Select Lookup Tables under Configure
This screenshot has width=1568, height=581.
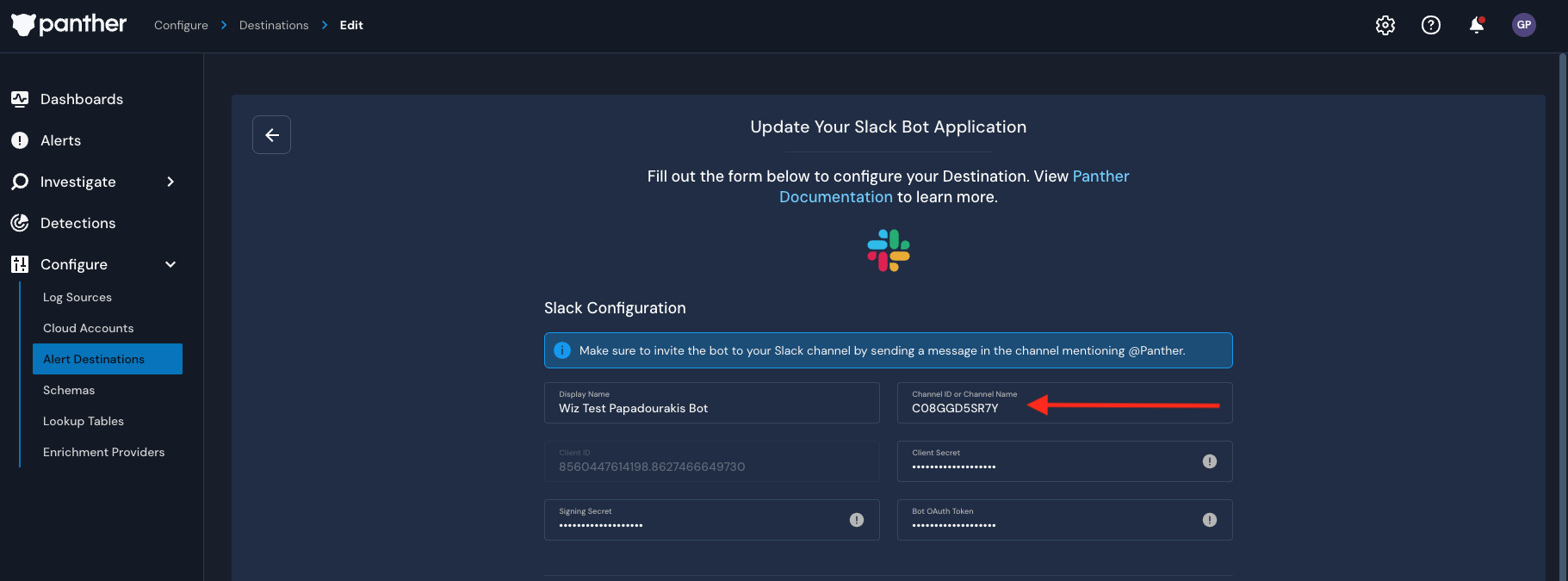(x=84, y=421)
